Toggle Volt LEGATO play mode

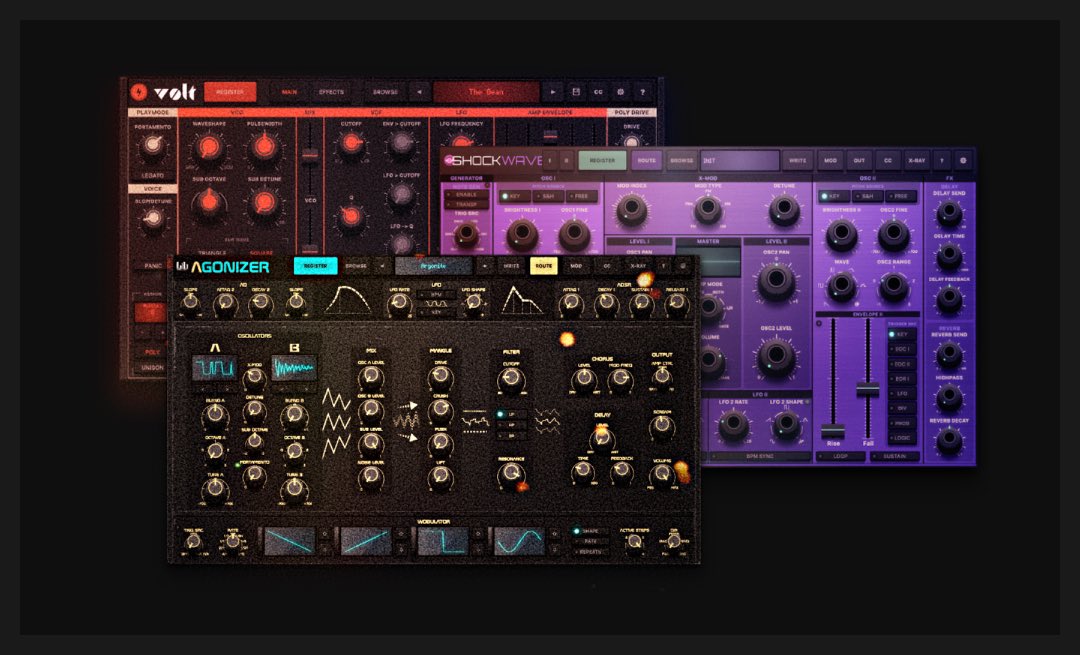pyautogui.click(x=152, y=176)
